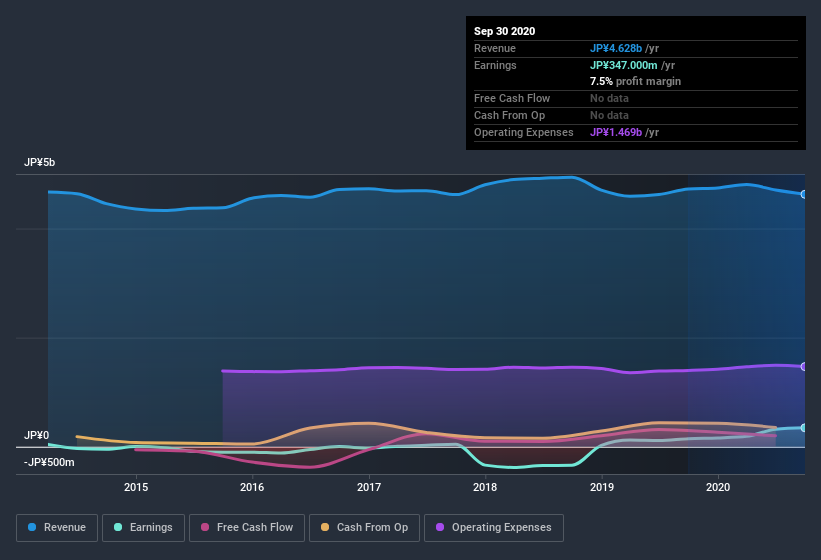
Task: Click the Free Cash Flow row label in the tooltip
Action: 512,98
